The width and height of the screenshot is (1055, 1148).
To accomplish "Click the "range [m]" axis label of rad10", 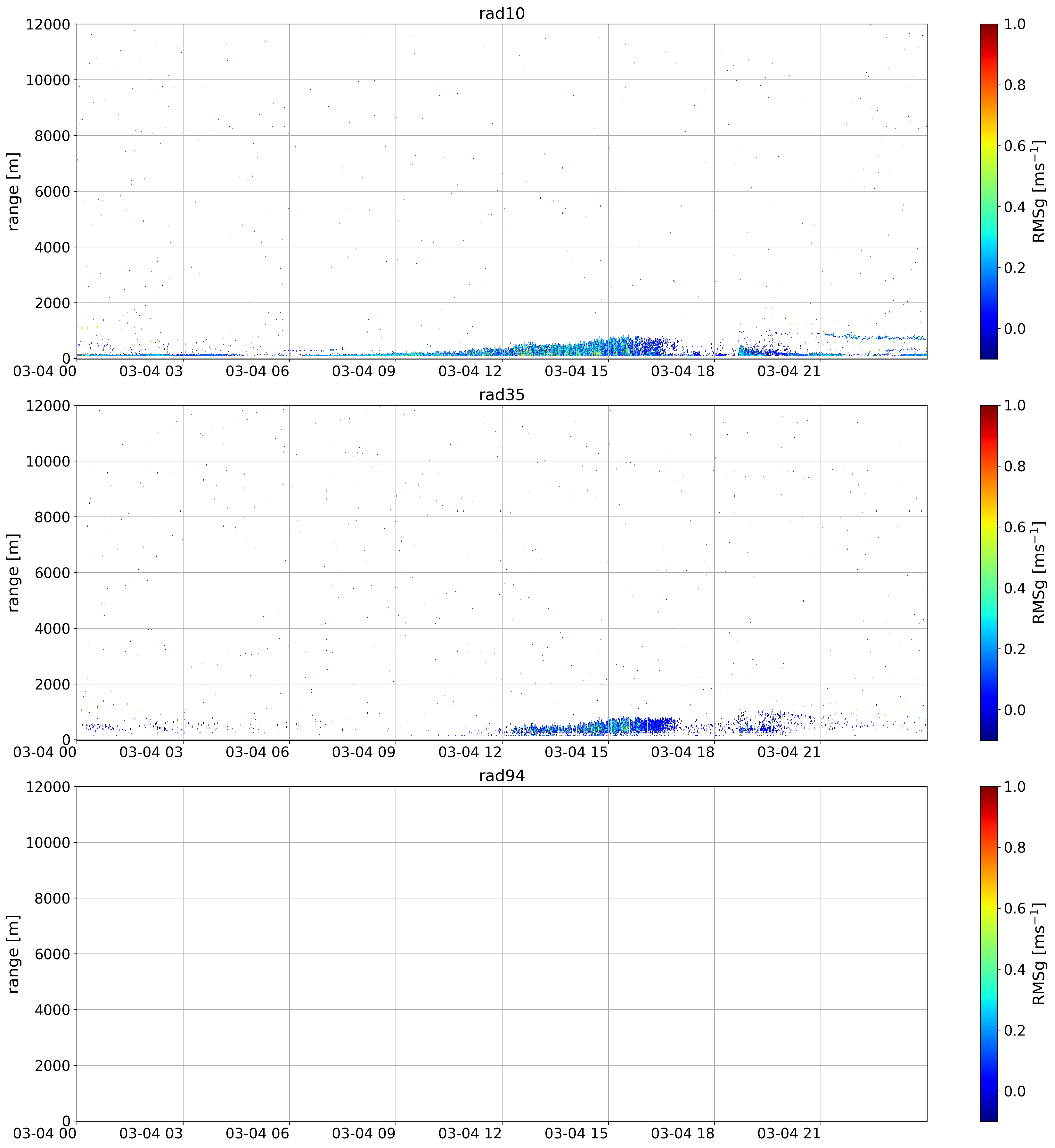I will pyautogui.click(x=14, y=191).
